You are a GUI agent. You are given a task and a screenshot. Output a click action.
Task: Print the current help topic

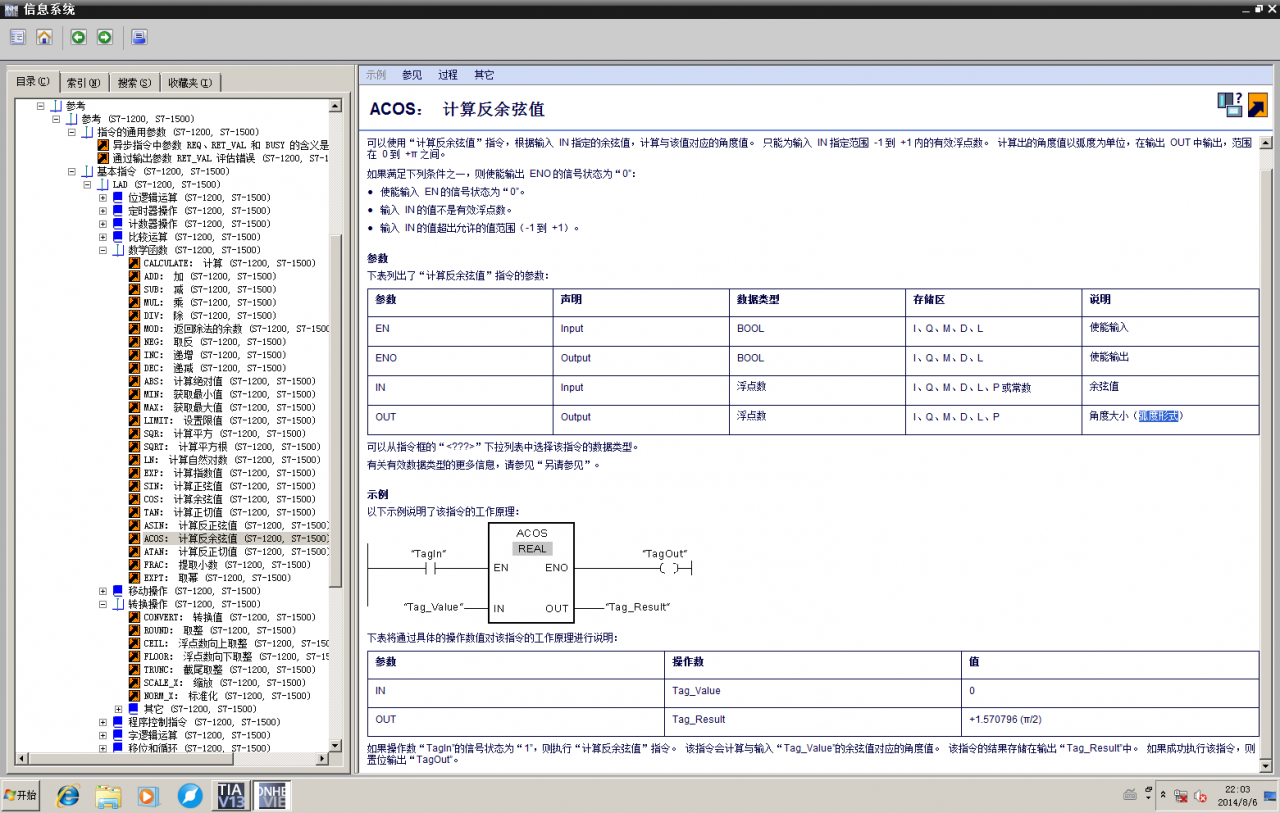click(x=139, y=37)
